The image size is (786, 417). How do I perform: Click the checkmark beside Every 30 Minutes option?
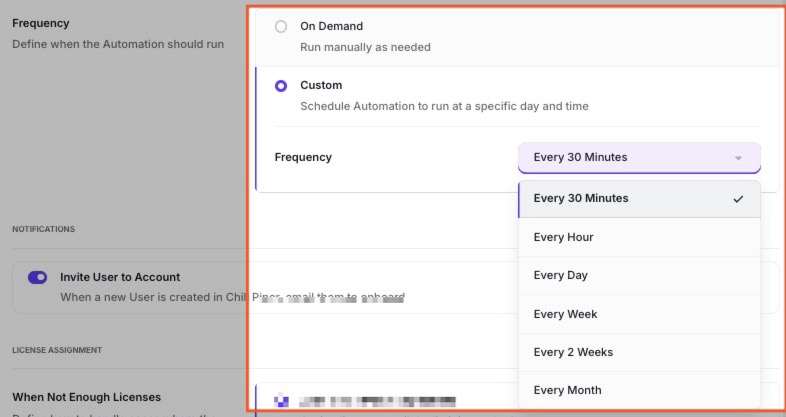pos(738,199)
